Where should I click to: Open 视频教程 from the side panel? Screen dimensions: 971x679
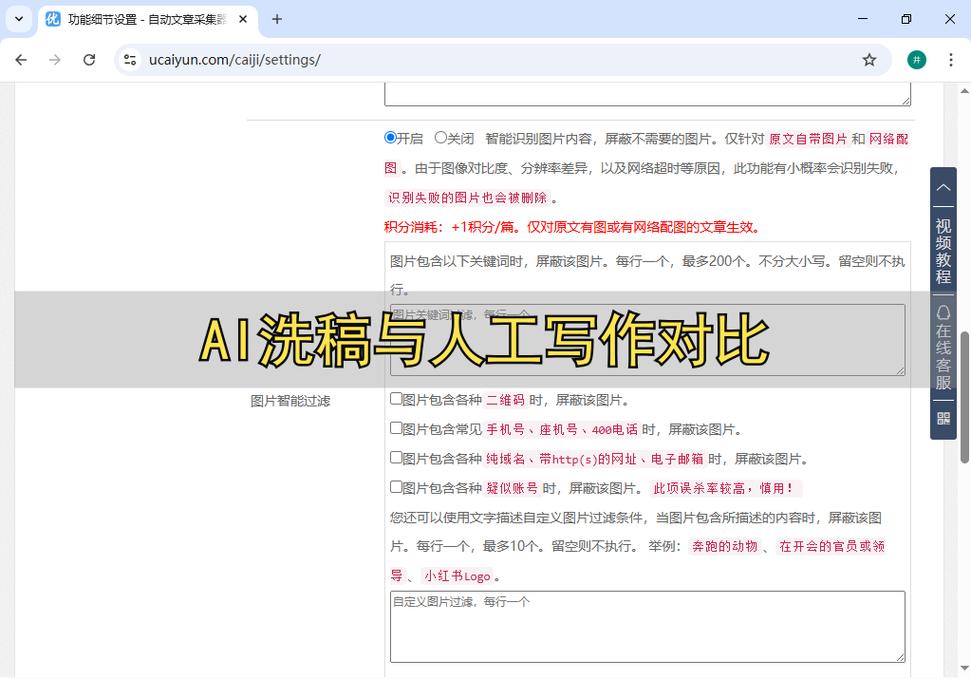[x=943, y=251]
